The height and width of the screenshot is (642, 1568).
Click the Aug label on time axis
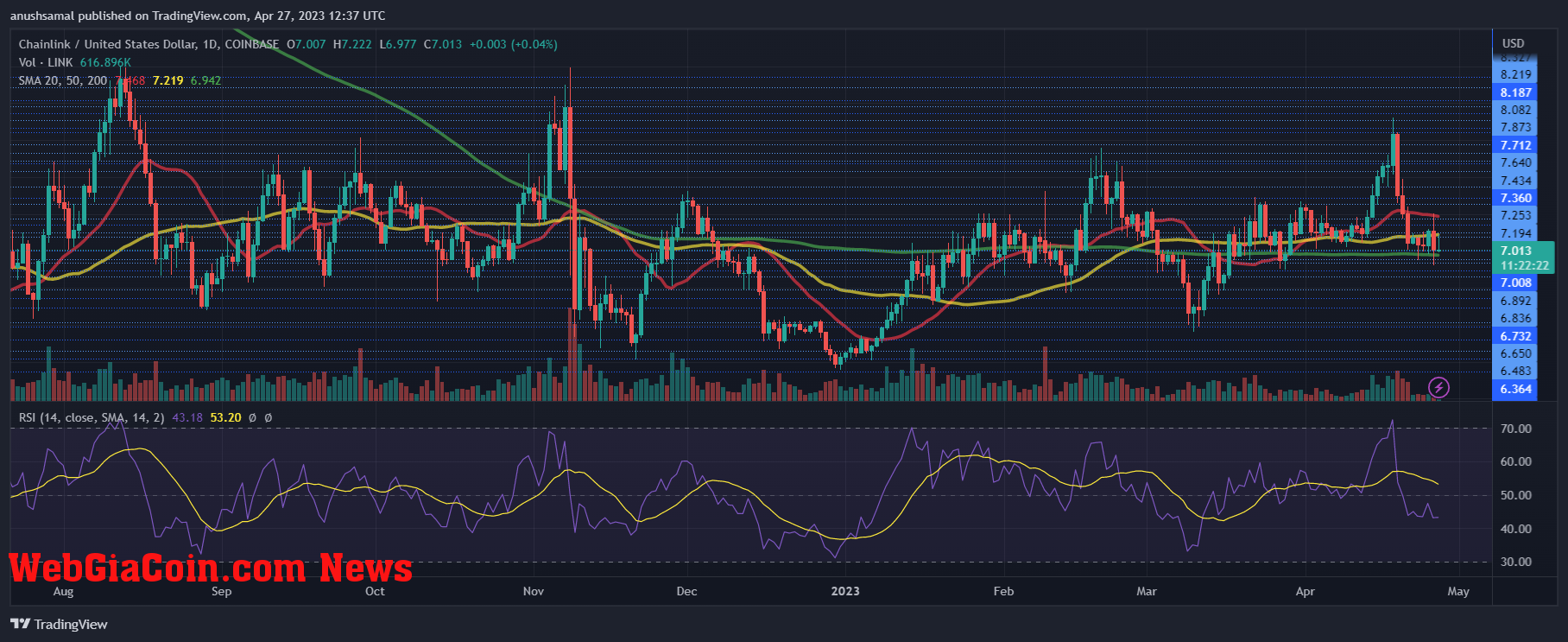pyautogui.click(x=63, y=592)
